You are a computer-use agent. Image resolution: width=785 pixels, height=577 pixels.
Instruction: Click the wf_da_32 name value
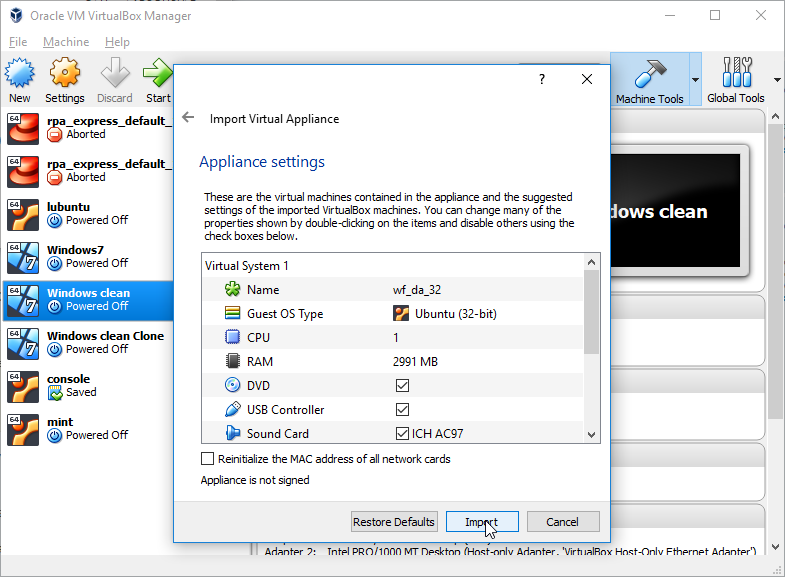point(417,290)
